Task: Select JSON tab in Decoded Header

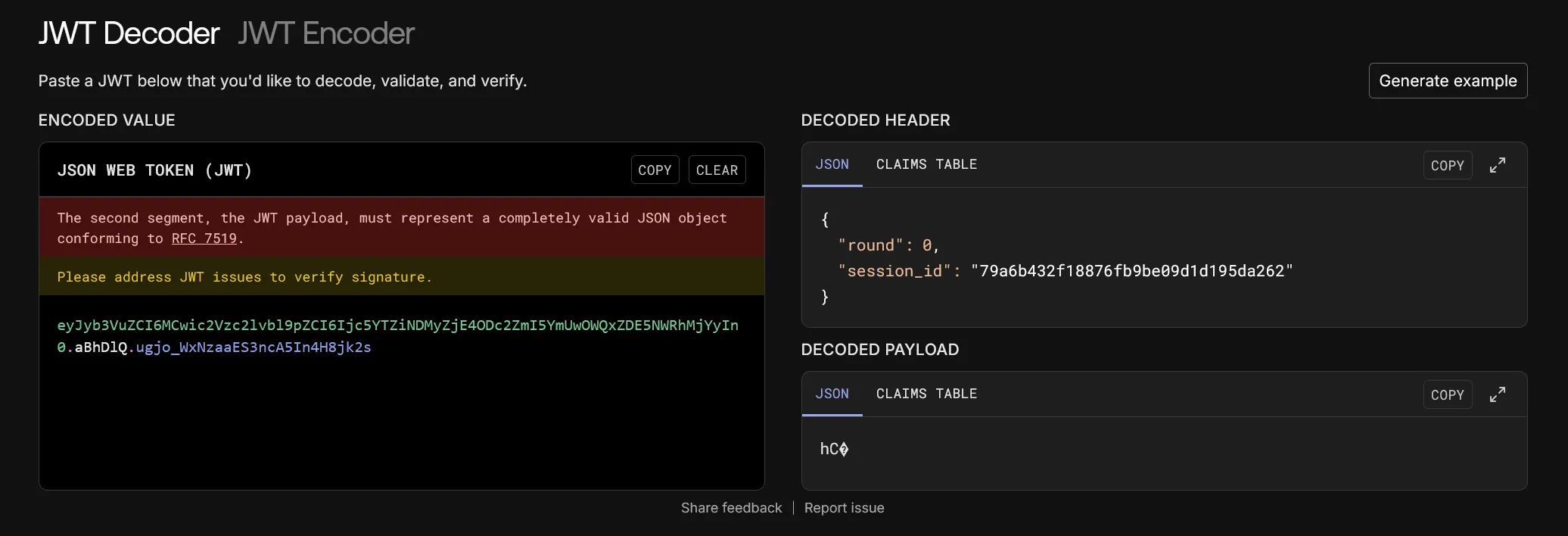Action: tap(832, 164)
